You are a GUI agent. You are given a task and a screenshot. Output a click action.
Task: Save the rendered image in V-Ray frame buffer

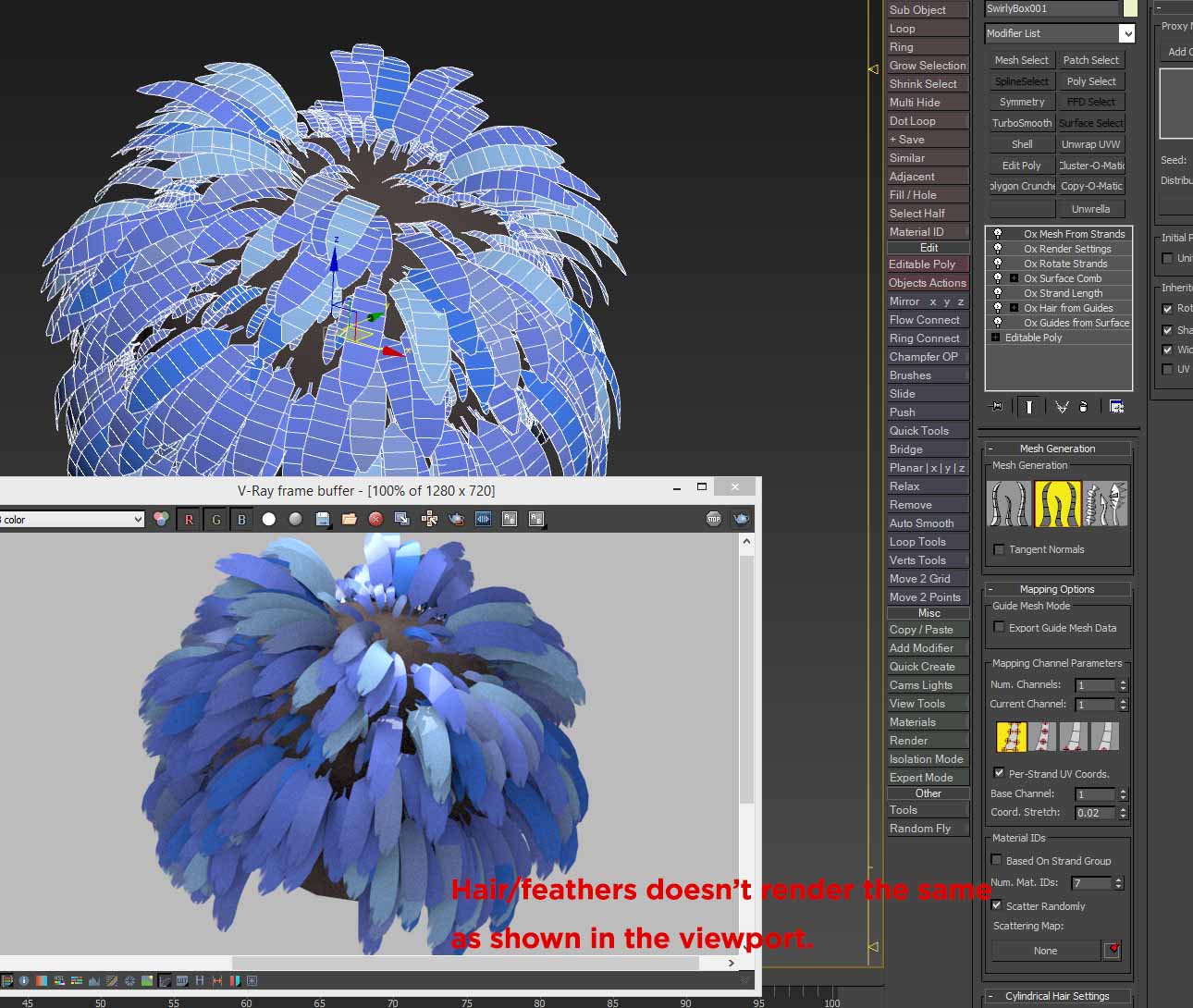(323, 520)
